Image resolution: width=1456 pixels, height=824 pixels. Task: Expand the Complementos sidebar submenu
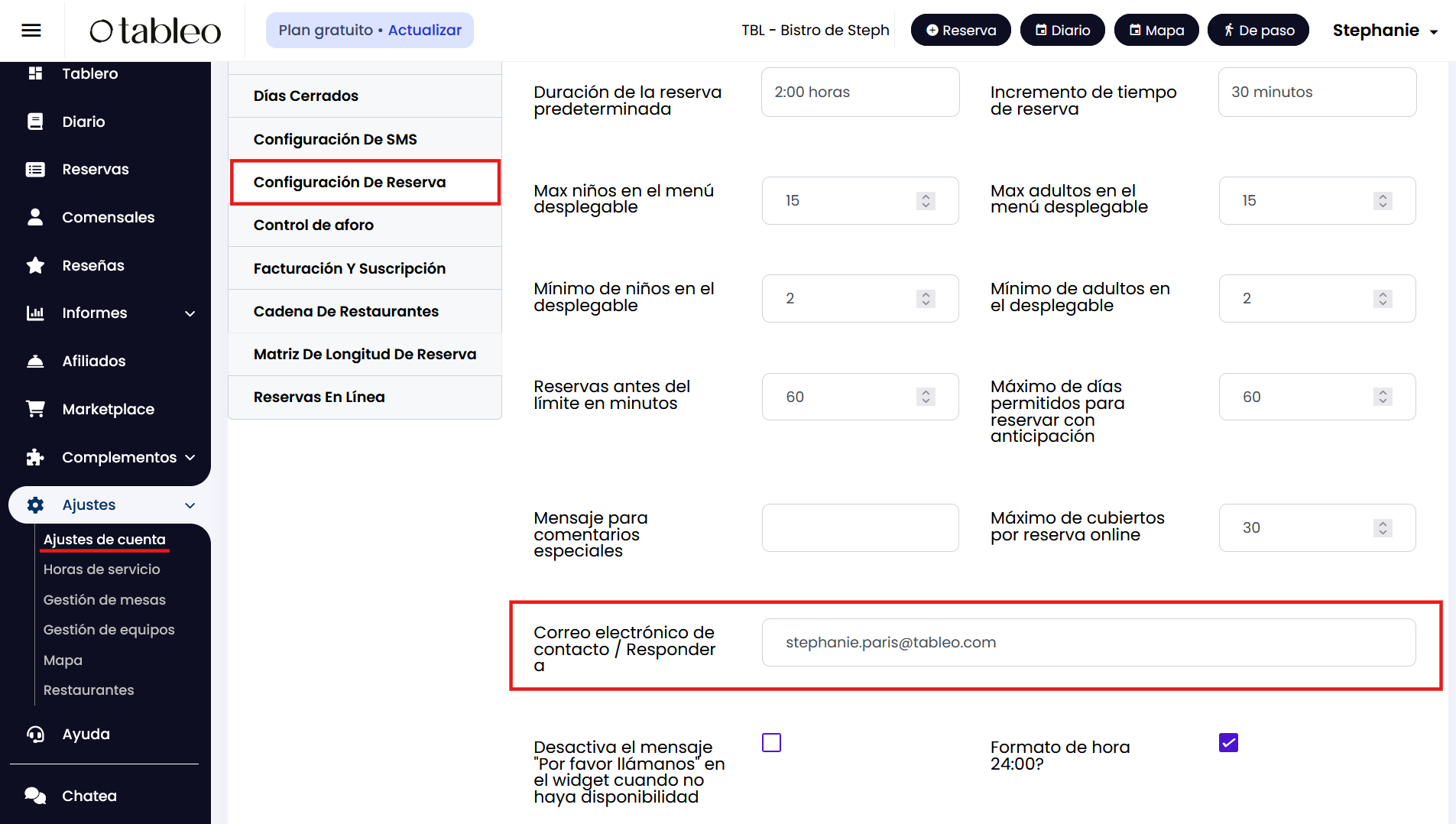190,457
